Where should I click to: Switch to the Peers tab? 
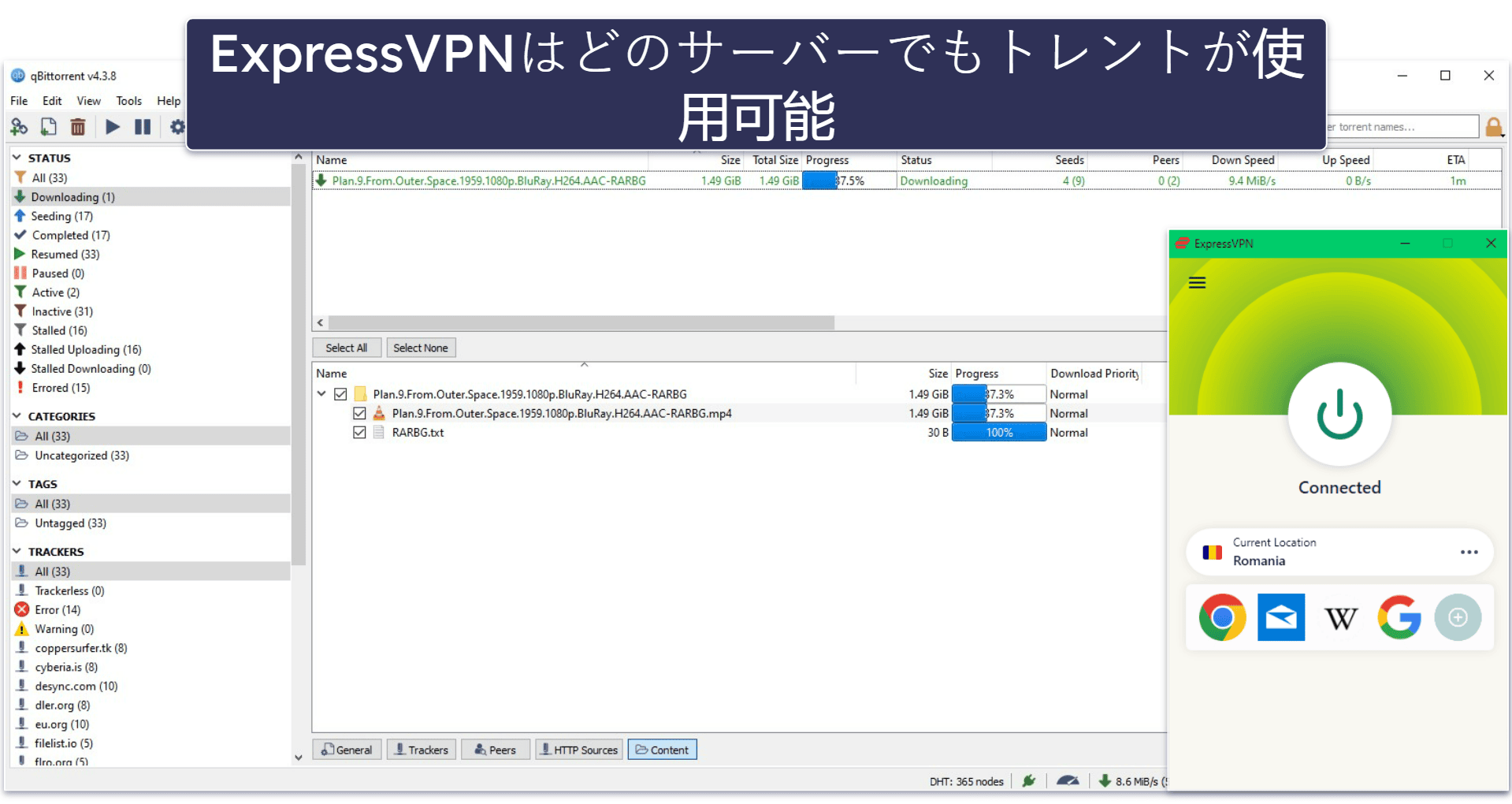click(496, 750)
